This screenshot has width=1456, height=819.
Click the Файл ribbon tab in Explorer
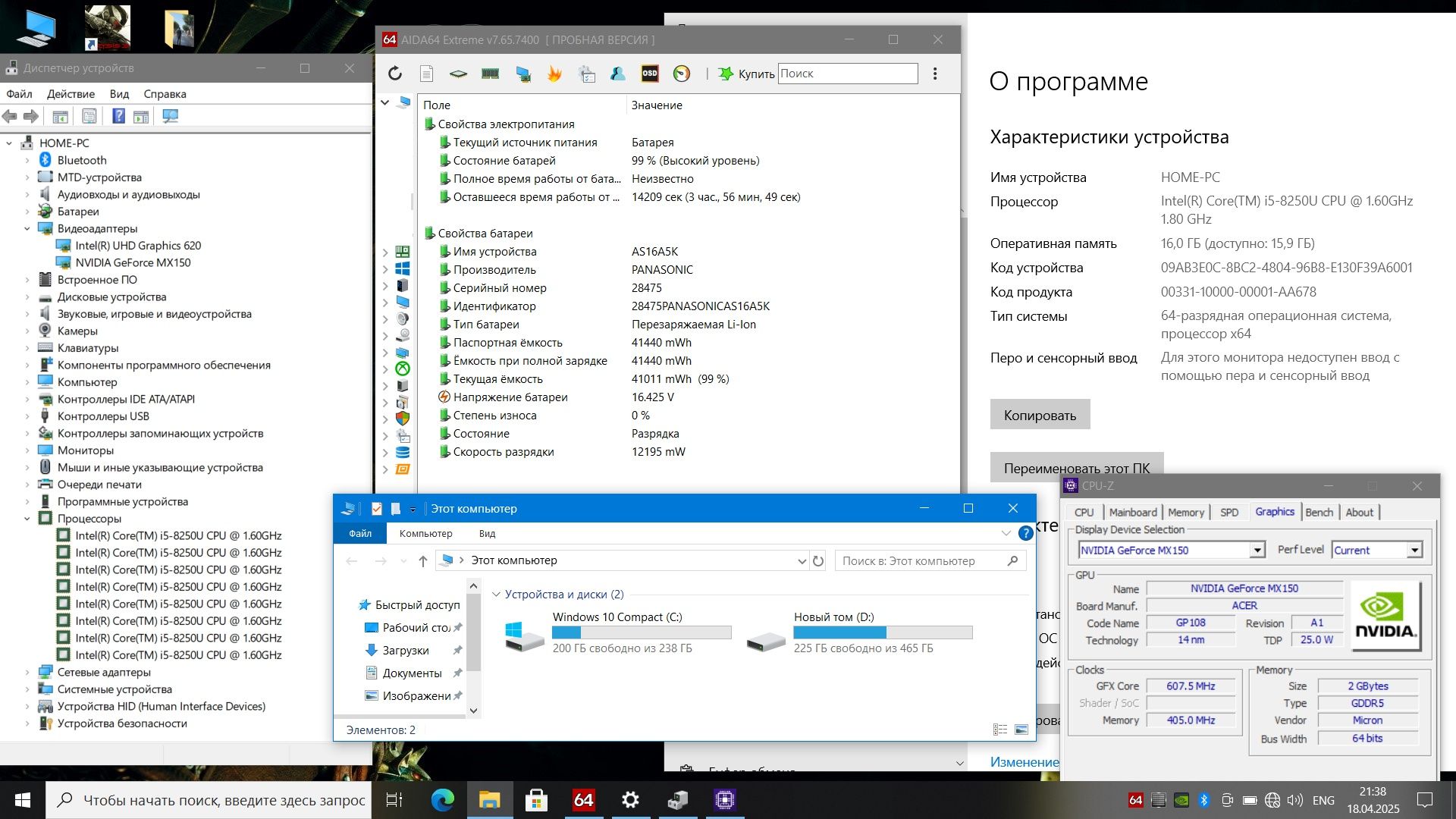[360, 533]
